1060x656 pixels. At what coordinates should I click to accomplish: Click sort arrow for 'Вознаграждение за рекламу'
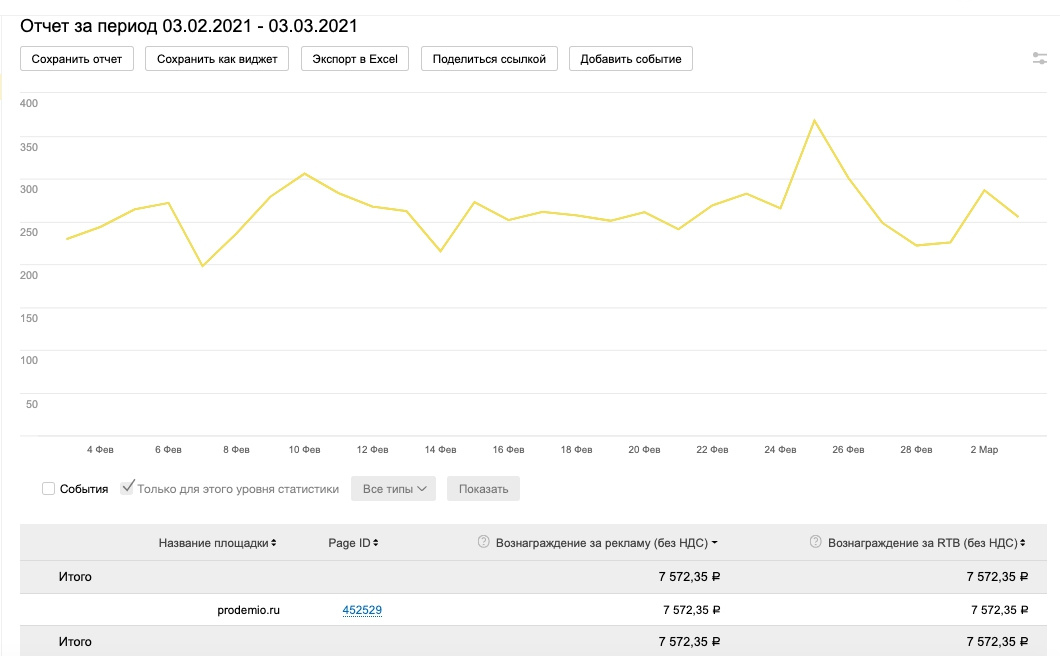coord(715,543)
